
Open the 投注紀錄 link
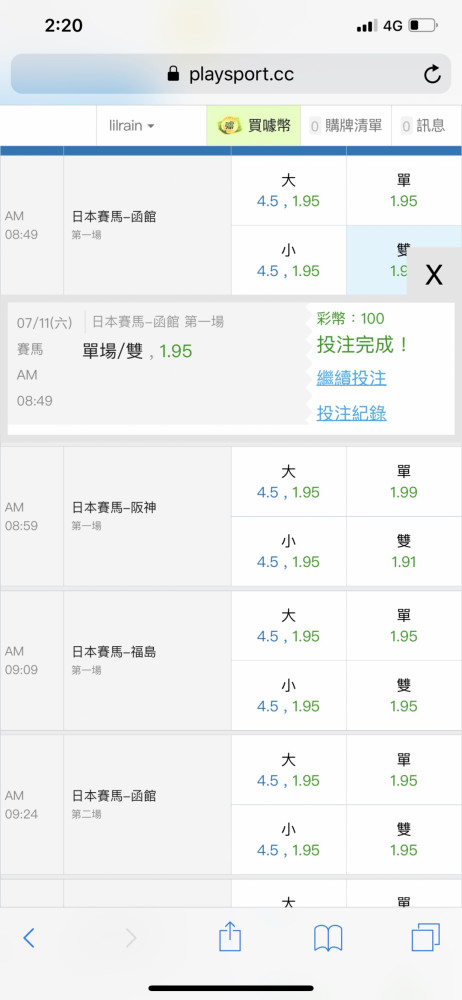click(352, 414)
